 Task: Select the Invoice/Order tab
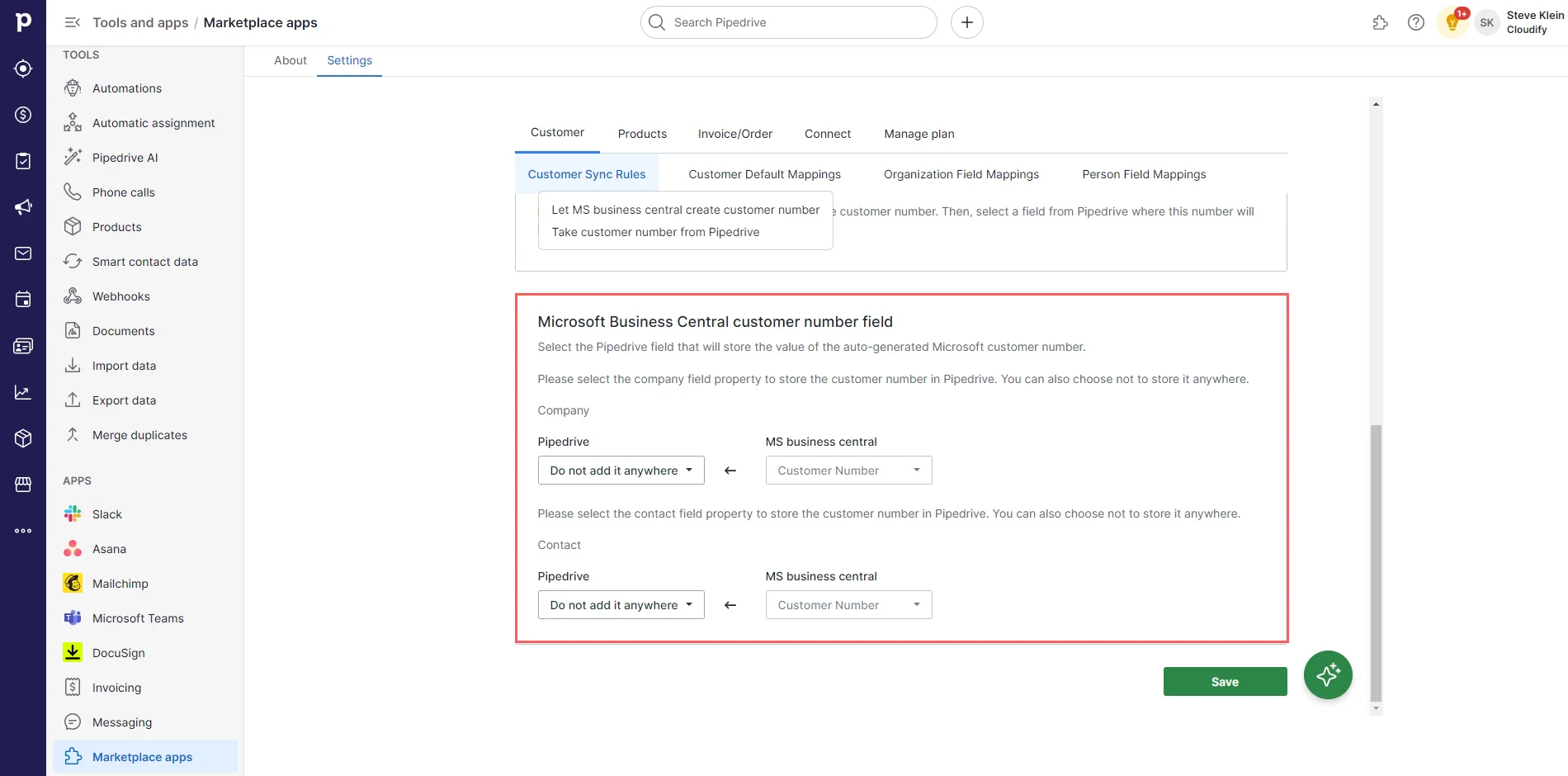point(735,134)
